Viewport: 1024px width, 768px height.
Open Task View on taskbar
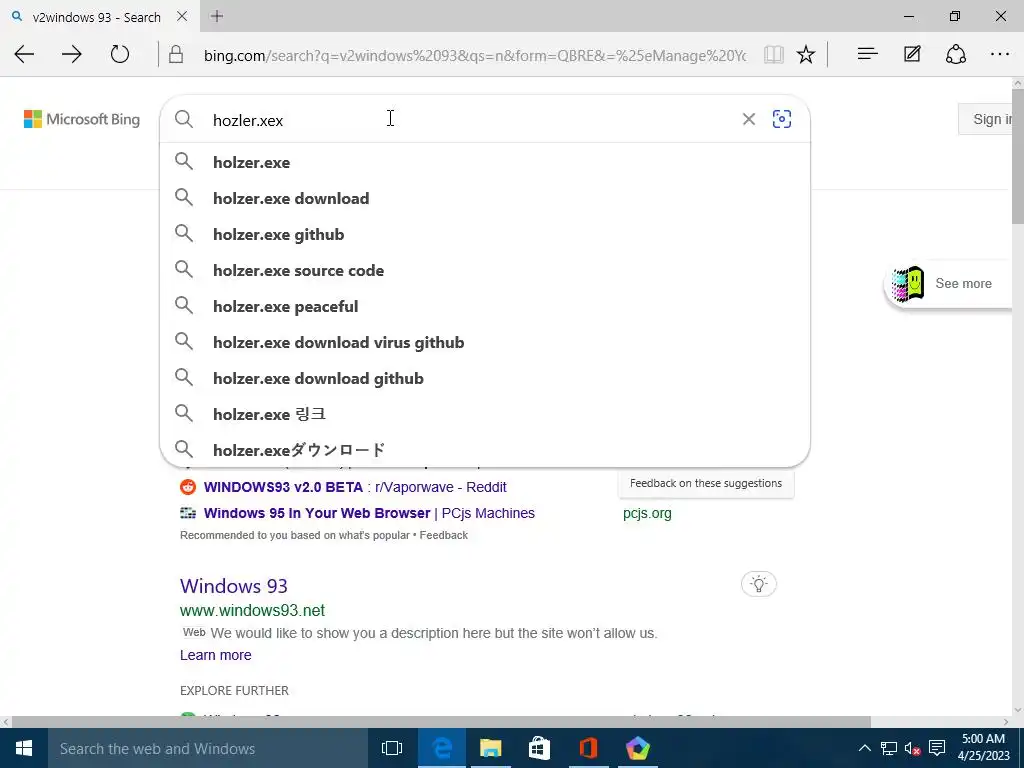[392, 748]
